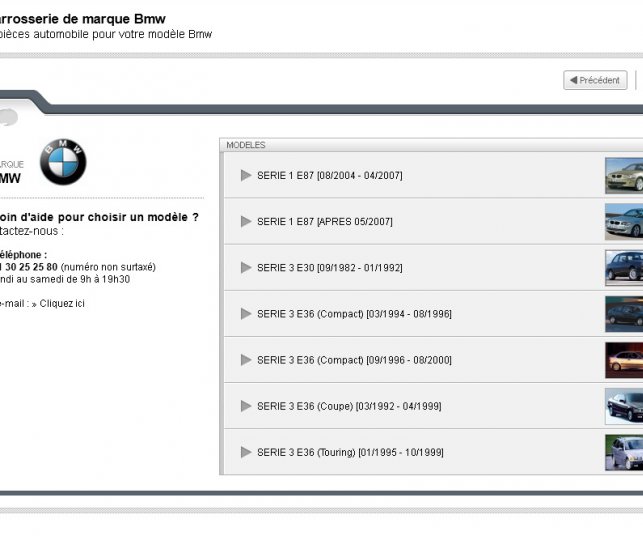Click the Précédent back button
The height and width of the screenshot is (536, 643).
pos(595,80)
